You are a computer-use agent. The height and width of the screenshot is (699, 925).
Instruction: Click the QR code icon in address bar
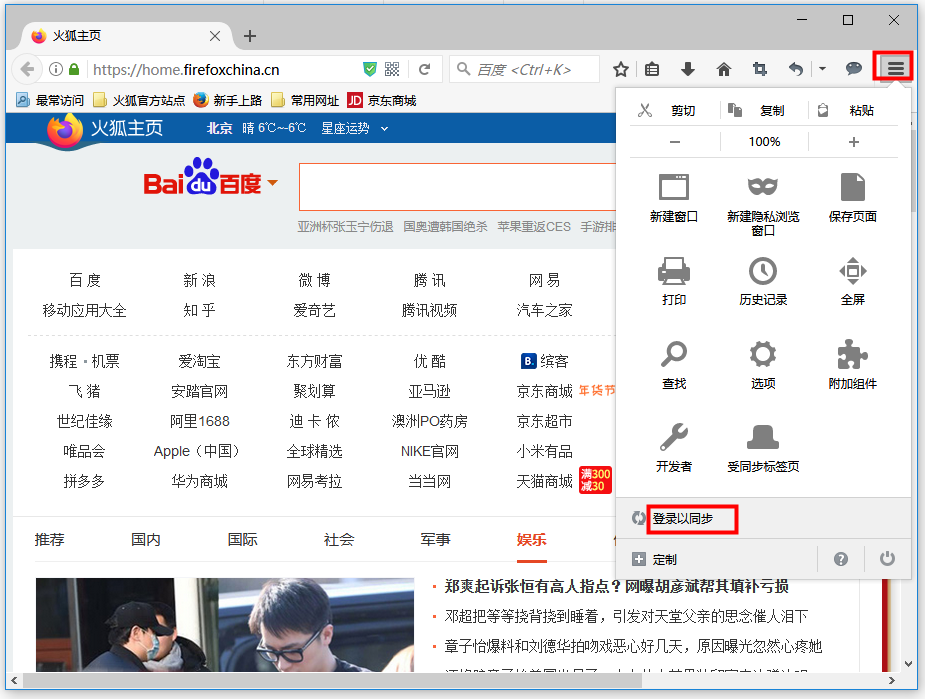[x=392, y=69]
